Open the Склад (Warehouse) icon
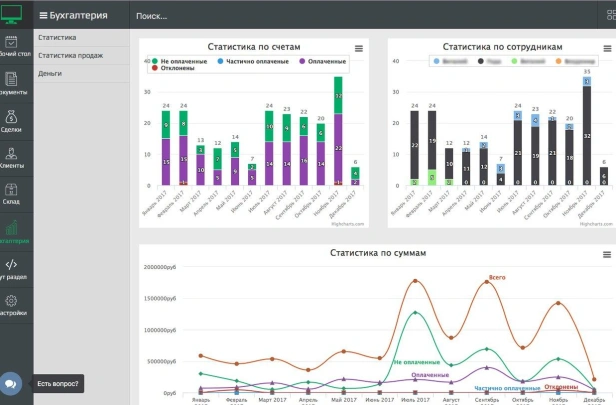This screenshot has width=616, height=405. click(11, 192)
